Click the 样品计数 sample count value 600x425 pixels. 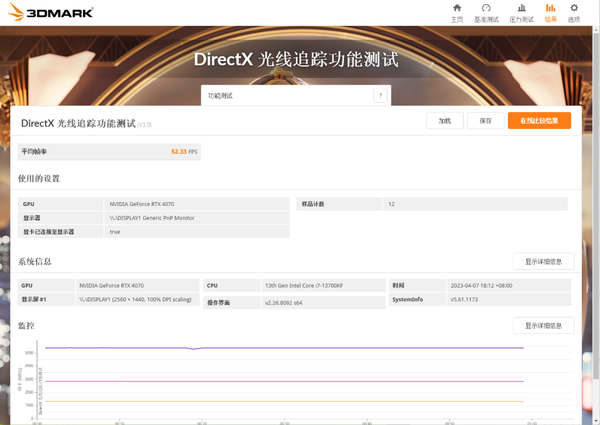click(391, 204)
